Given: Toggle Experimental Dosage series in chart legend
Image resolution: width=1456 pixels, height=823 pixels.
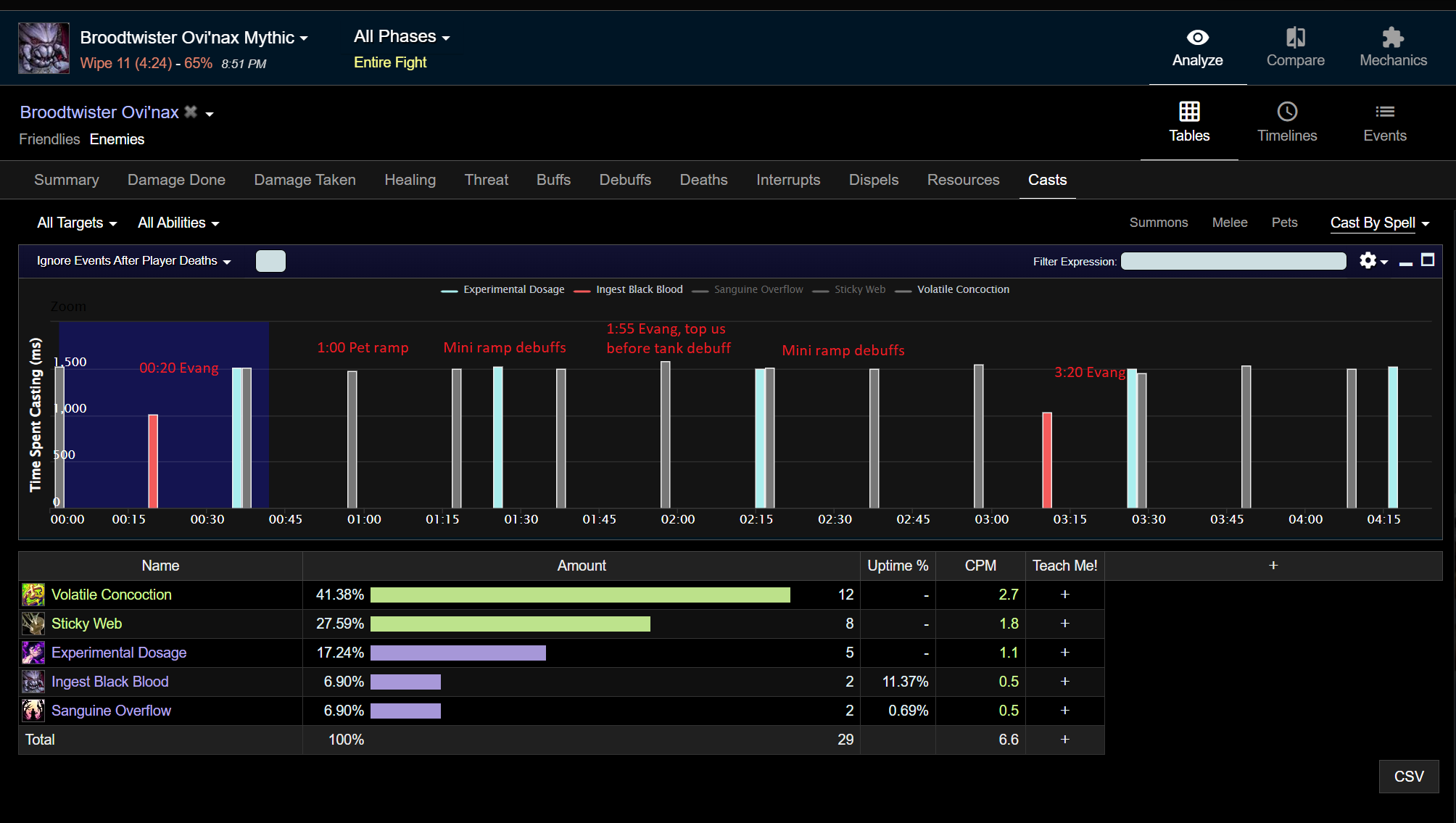Looking at the screenshot, I should 513,289.
